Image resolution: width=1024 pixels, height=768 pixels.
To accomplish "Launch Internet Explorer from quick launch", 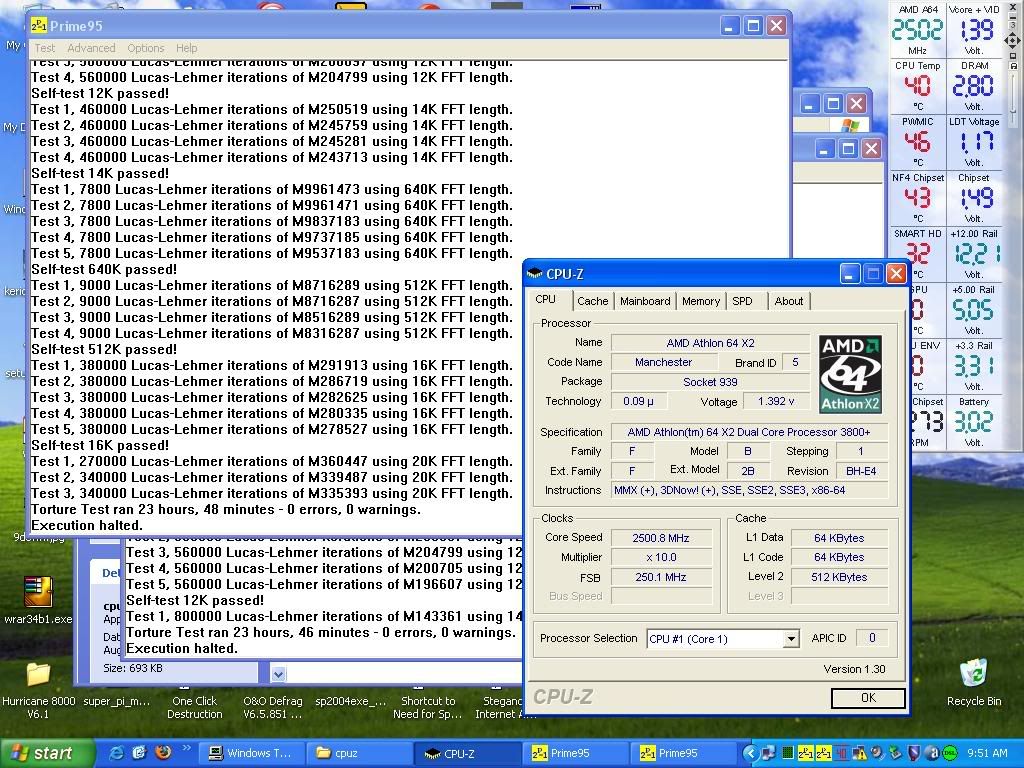I will click(117, 753).
